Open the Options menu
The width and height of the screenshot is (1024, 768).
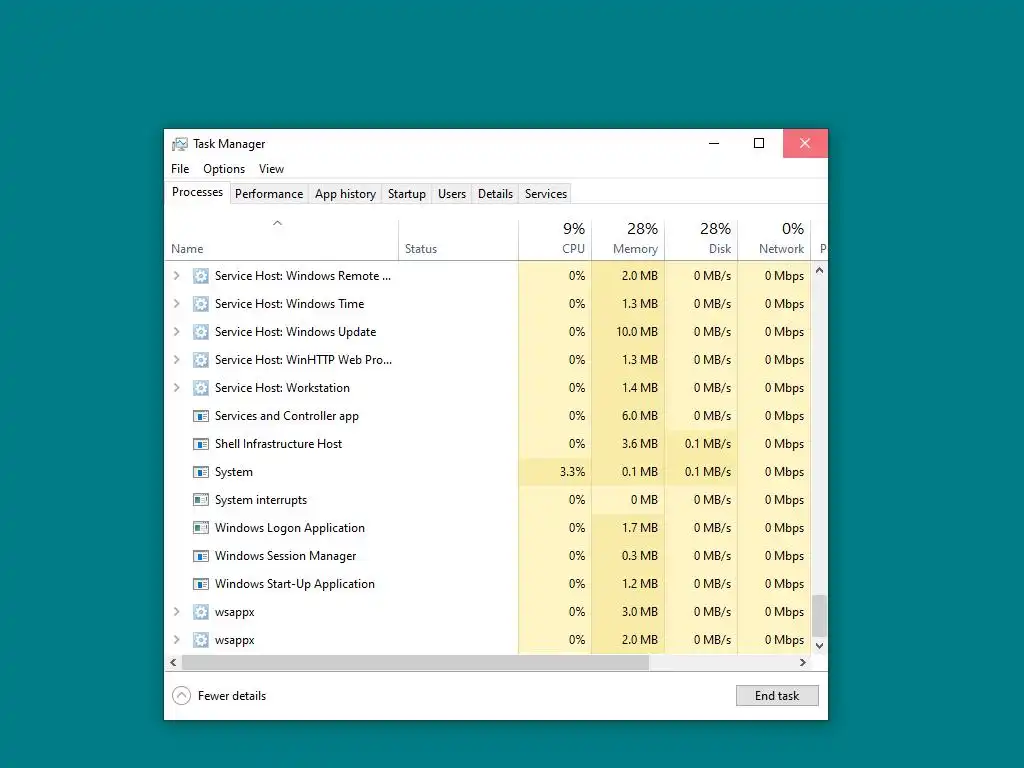point(224,168)
